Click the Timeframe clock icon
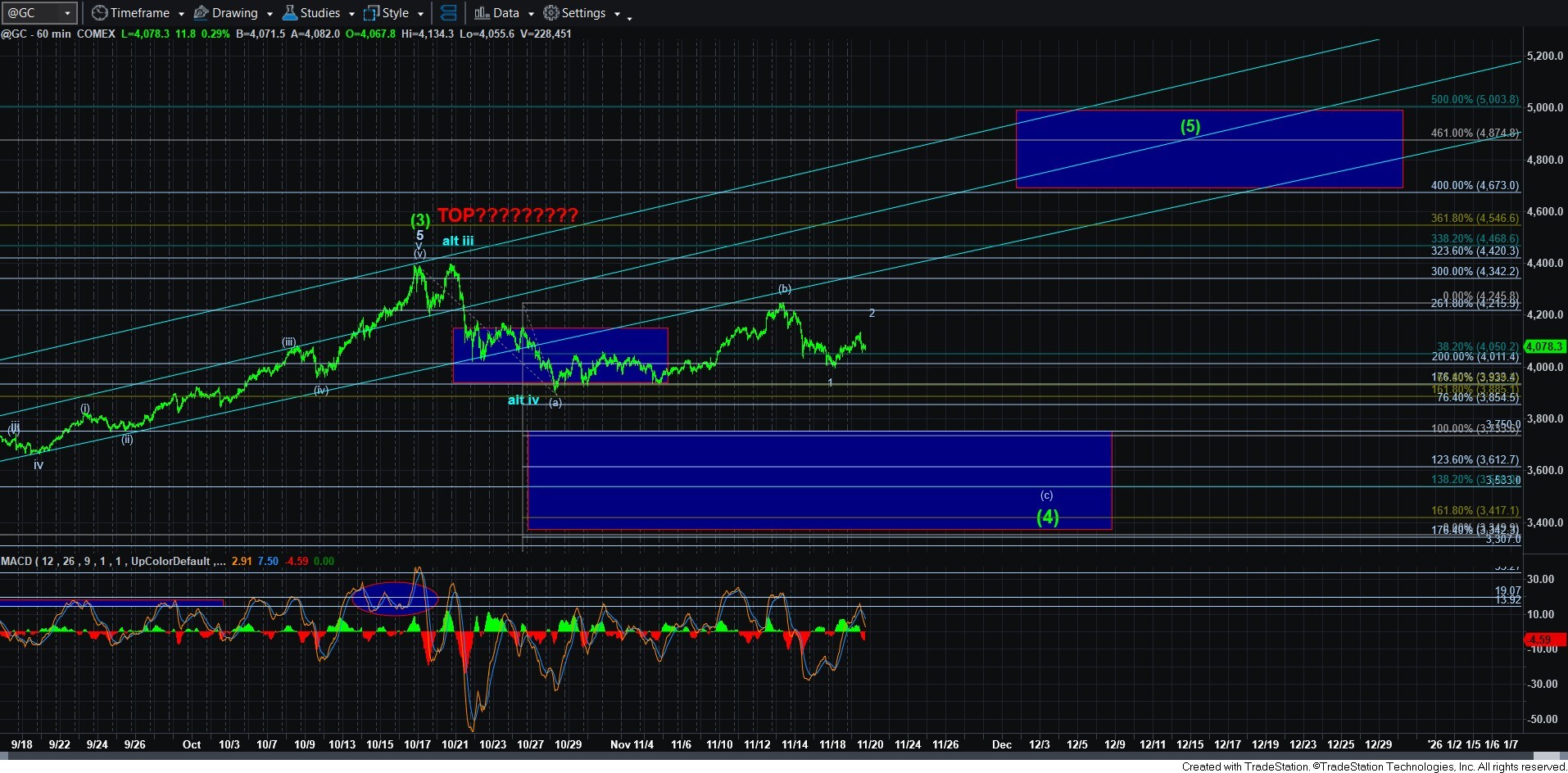1568x773 pixels. tap(99, 13)
